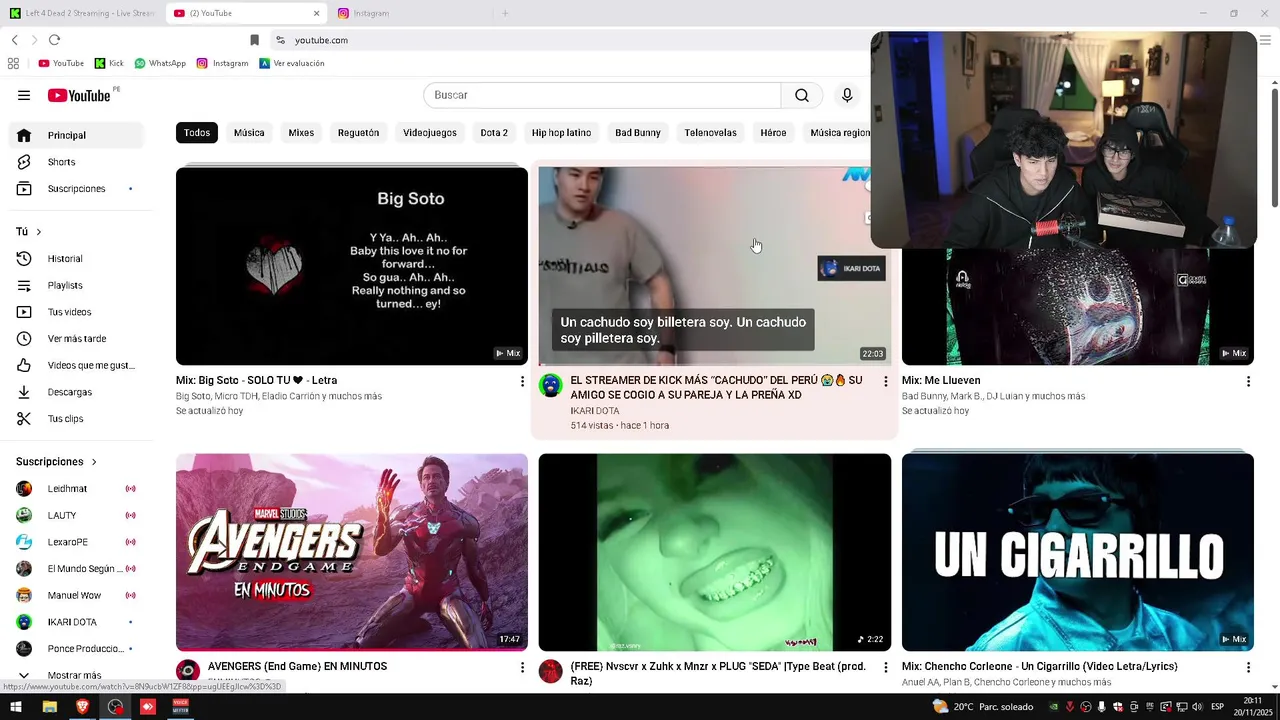Open Historial in the sidebar
Screen dimensions: 1280x720
[76, 259]
